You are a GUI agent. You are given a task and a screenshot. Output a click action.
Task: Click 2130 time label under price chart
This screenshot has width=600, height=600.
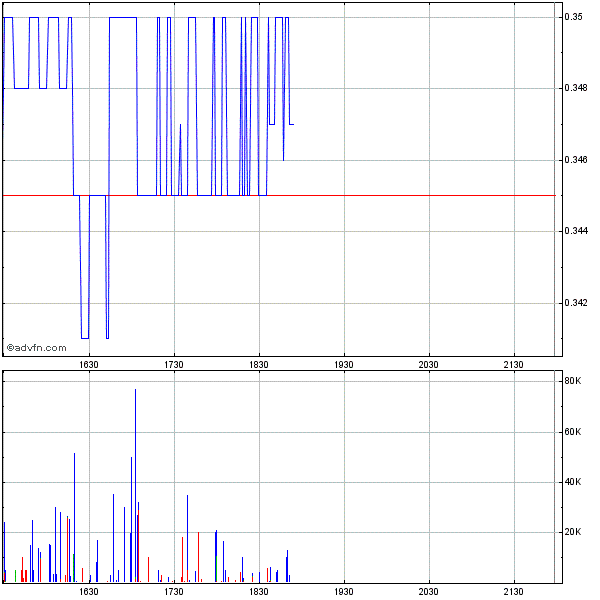pos(513,365)
